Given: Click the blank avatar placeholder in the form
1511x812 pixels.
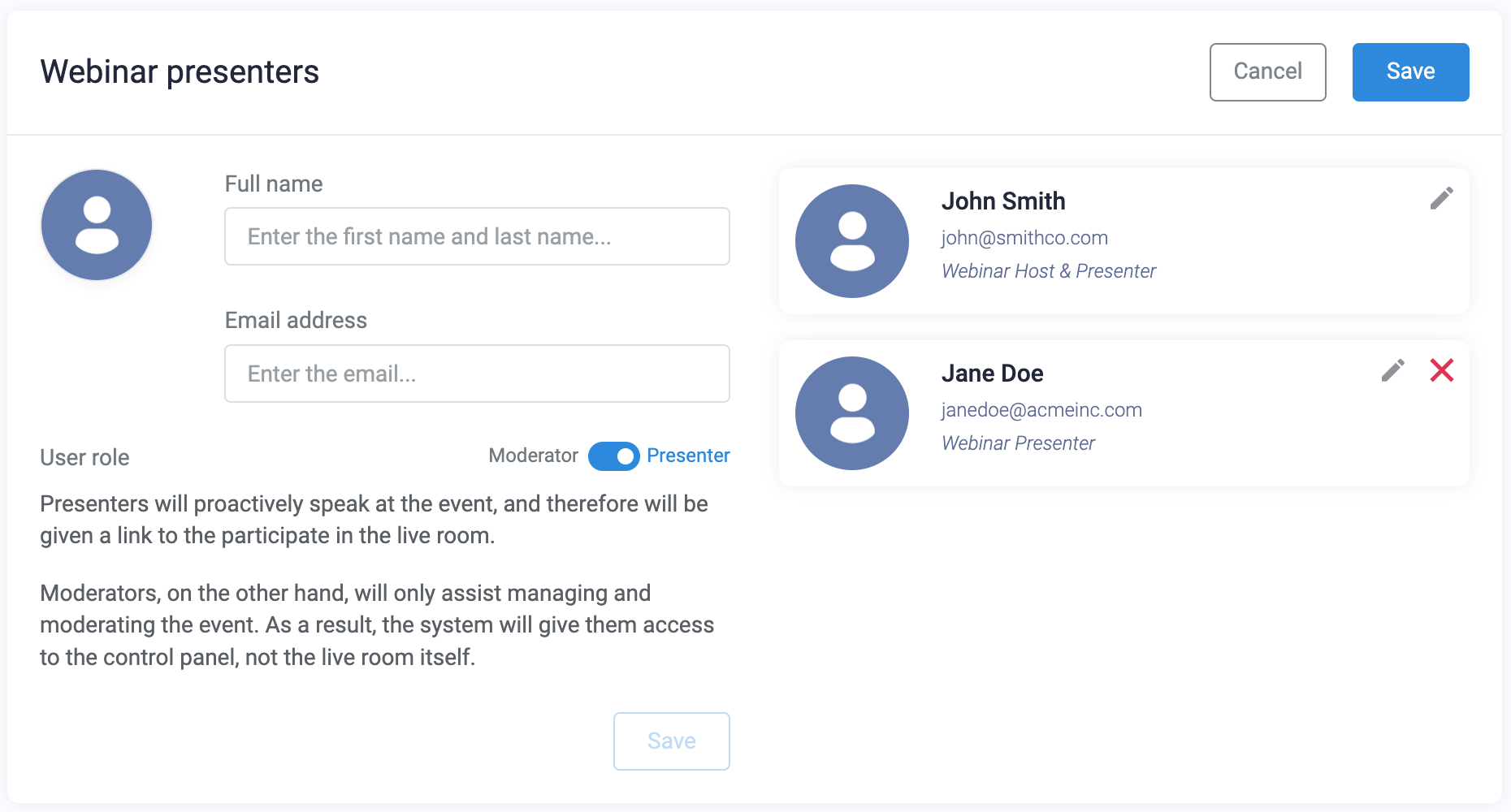Looking at the screenshot, I should point(96,224).
